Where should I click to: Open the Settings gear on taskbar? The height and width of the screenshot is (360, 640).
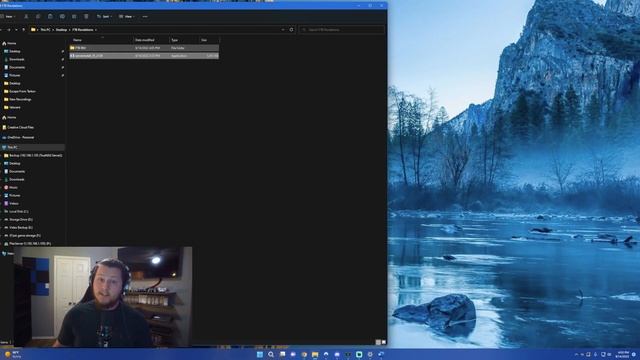pyautogui.click(x=370, y=354)
